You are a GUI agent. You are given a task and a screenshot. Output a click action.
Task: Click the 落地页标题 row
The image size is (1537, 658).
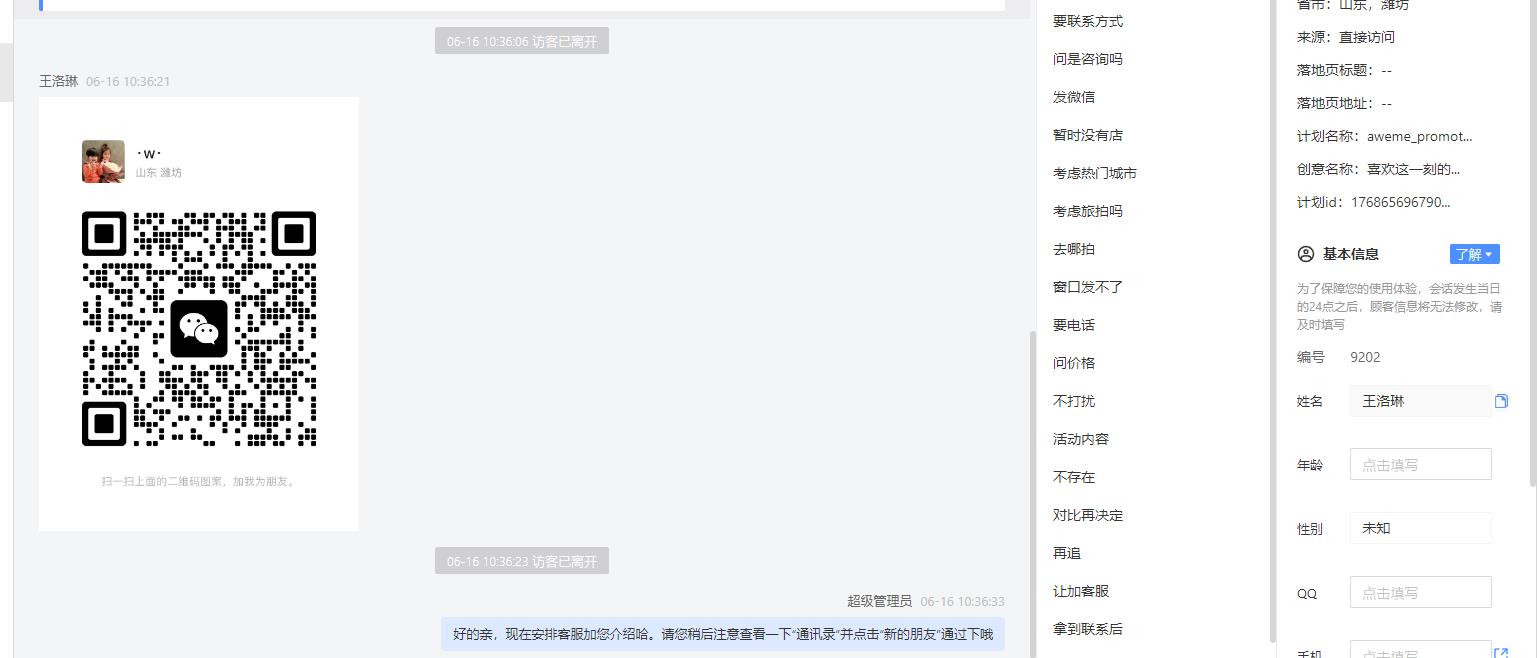1344,70
